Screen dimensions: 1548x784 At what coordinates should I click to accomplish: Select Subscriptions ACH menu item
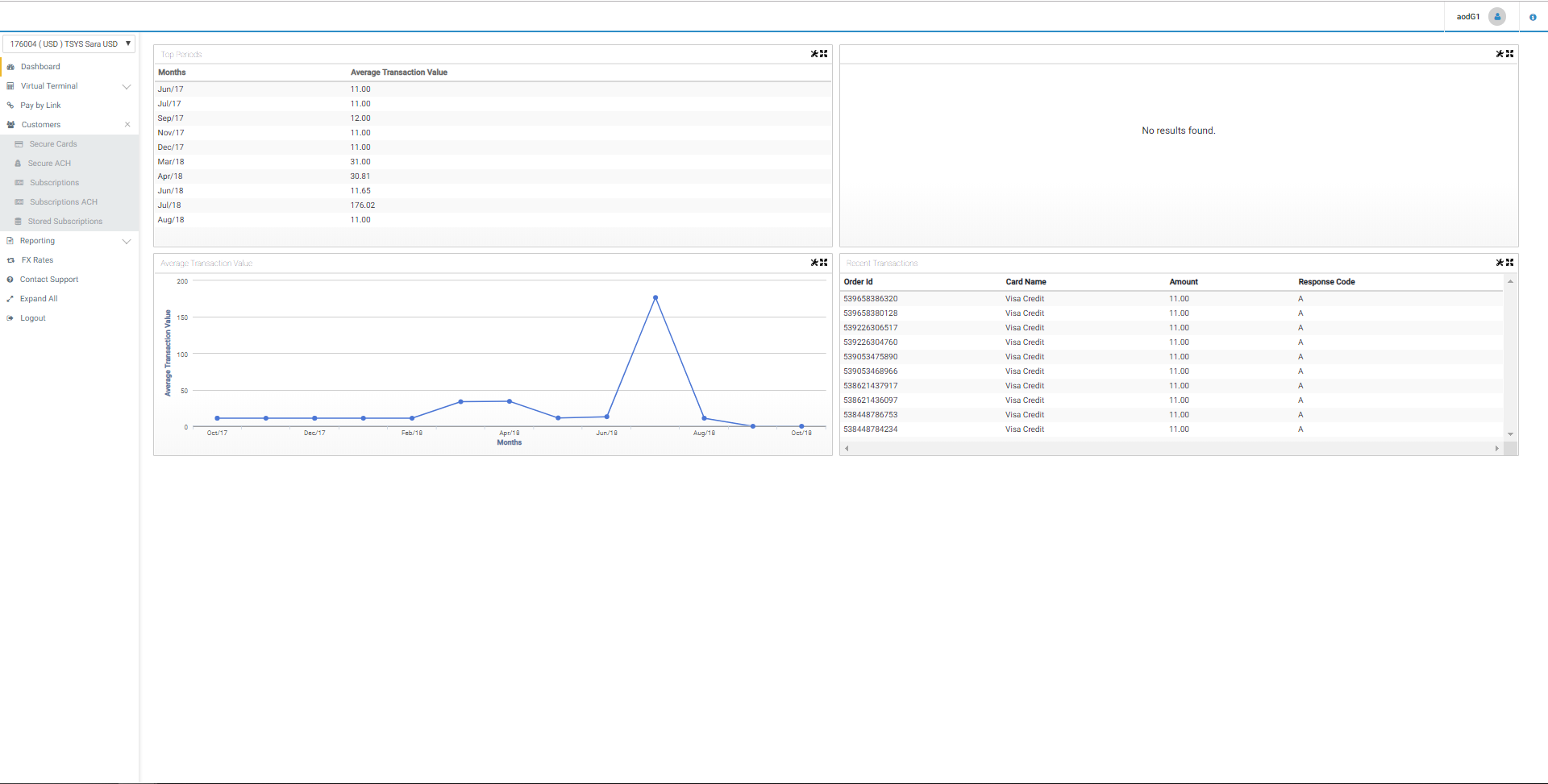(63, 202)
